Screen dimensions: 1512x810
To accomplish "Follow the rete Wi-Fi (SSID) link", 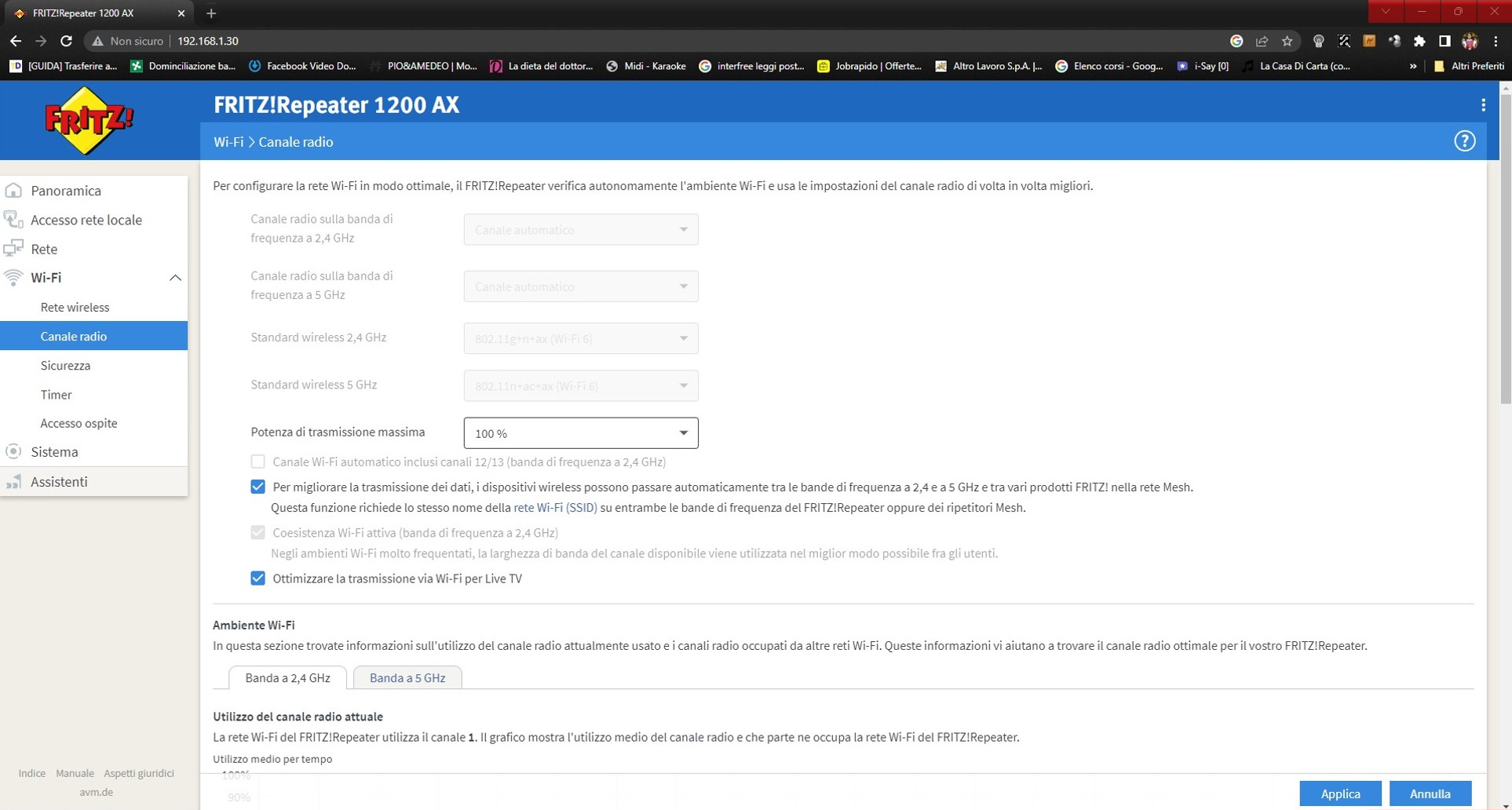I will tap(555, 508).
